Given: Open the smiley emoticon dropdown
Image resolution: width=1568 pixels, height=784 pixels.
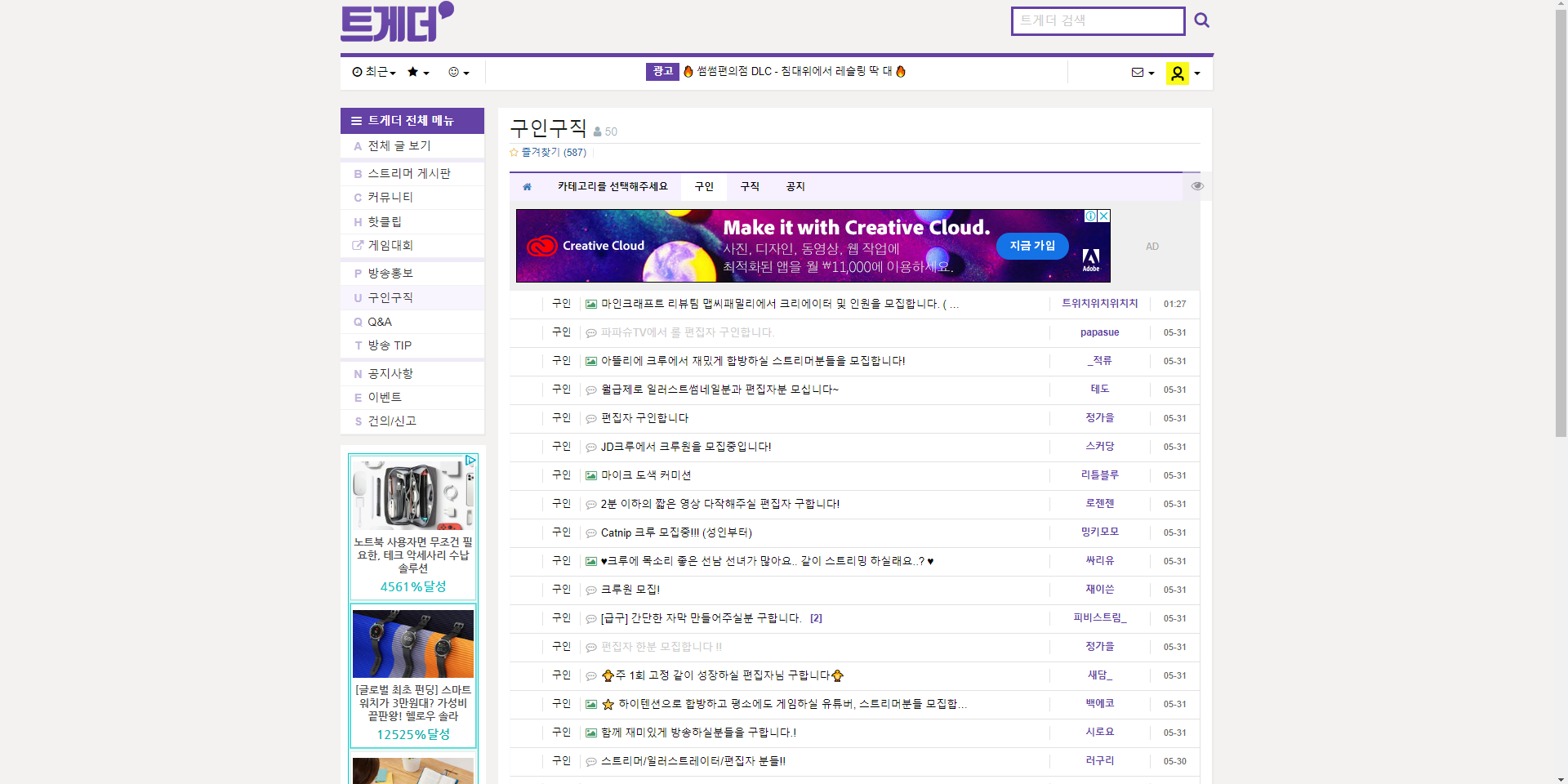Looking at the screenshot, I should [459, 72].
